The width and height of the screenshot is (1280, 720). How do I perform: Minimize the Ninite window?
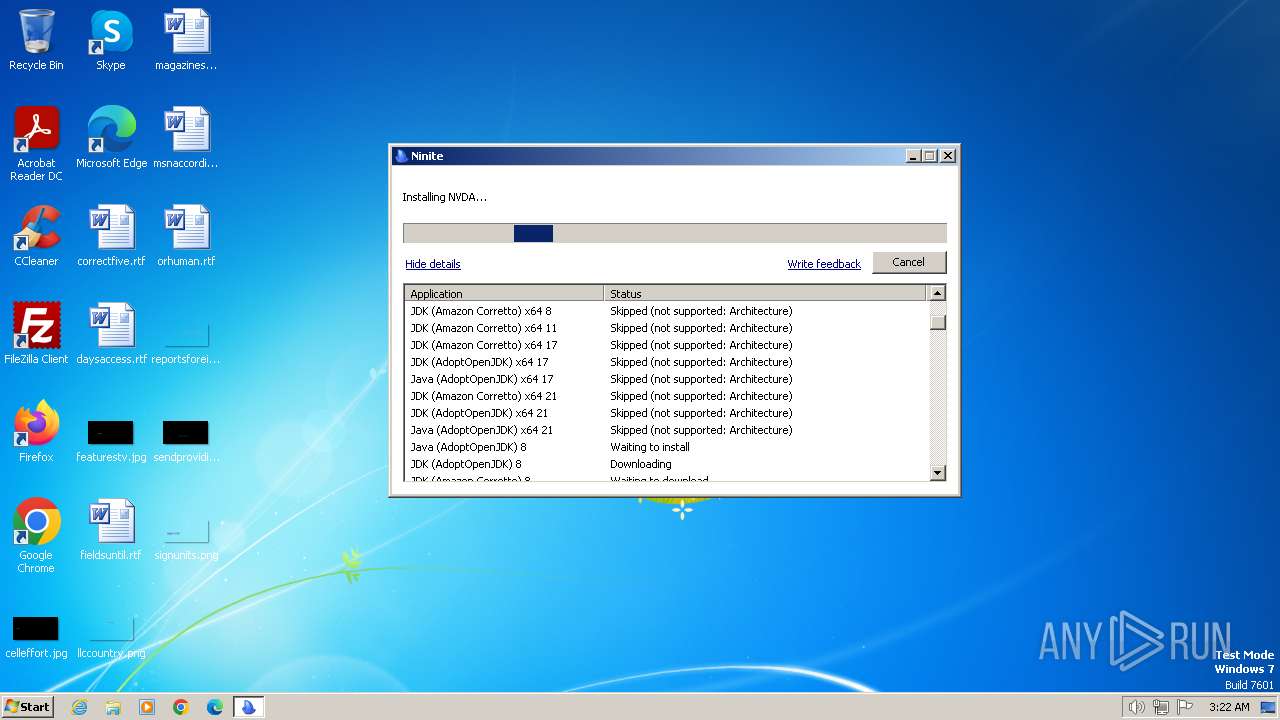[x=913, y=156]
